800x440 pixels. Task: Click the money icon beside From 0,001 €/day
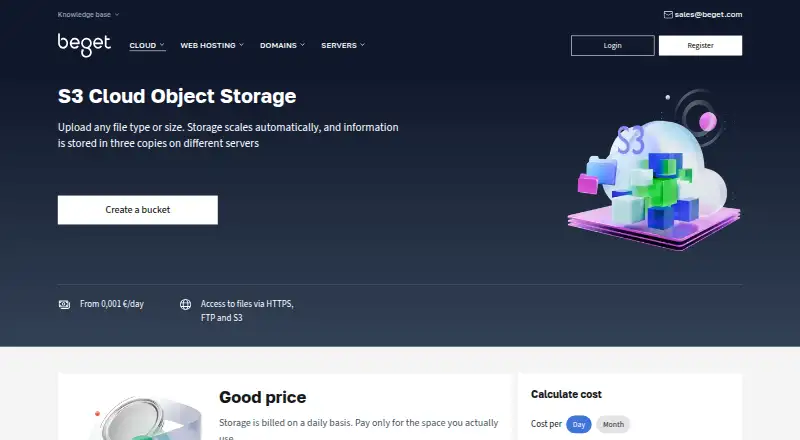64,305
